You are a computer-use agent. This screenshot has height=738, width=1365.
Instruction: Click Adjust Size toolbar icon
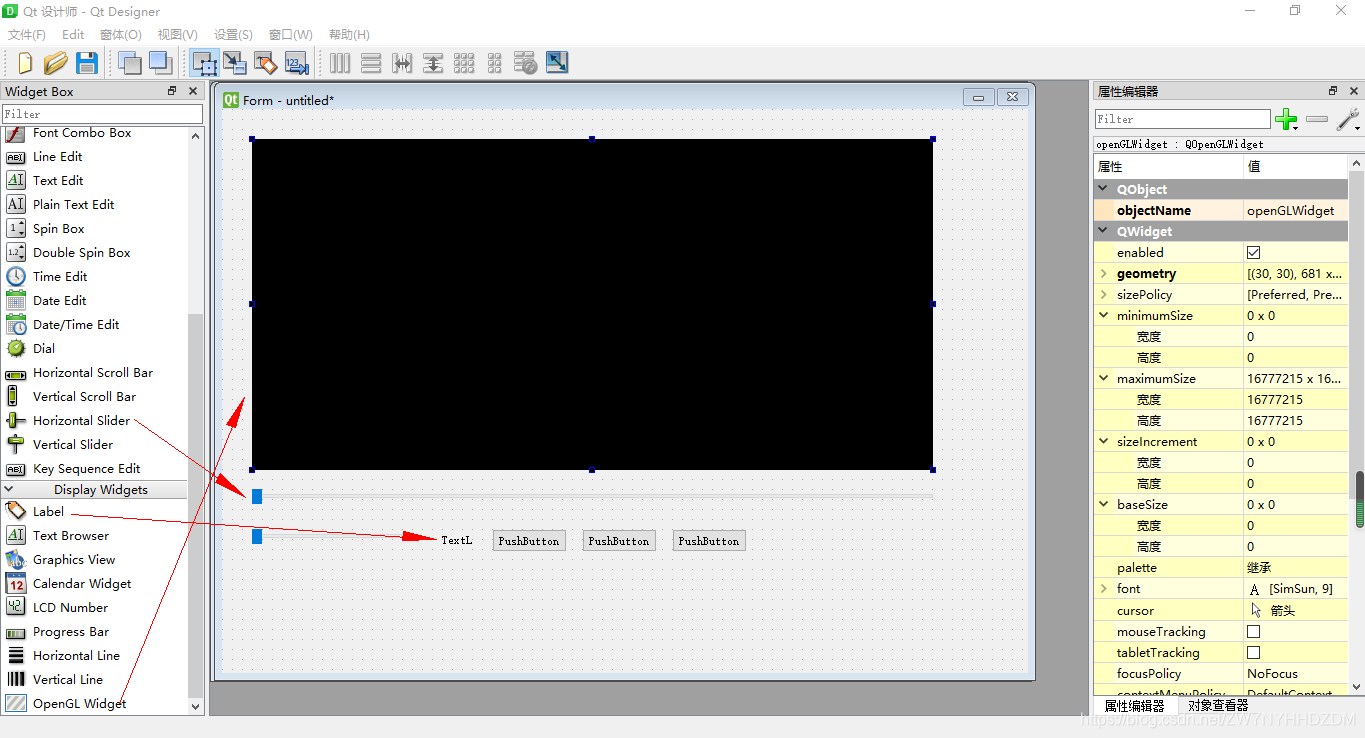point(557,63)
